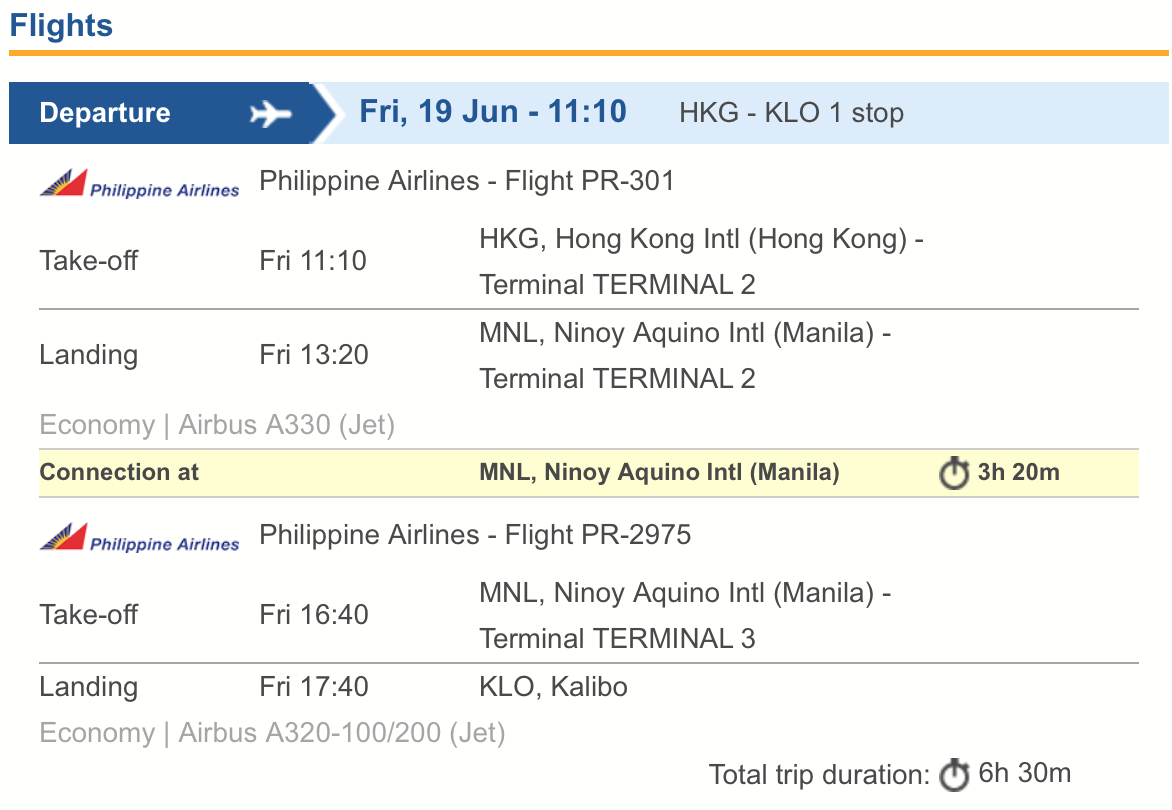Select the Departure tab label

point(105,113)
